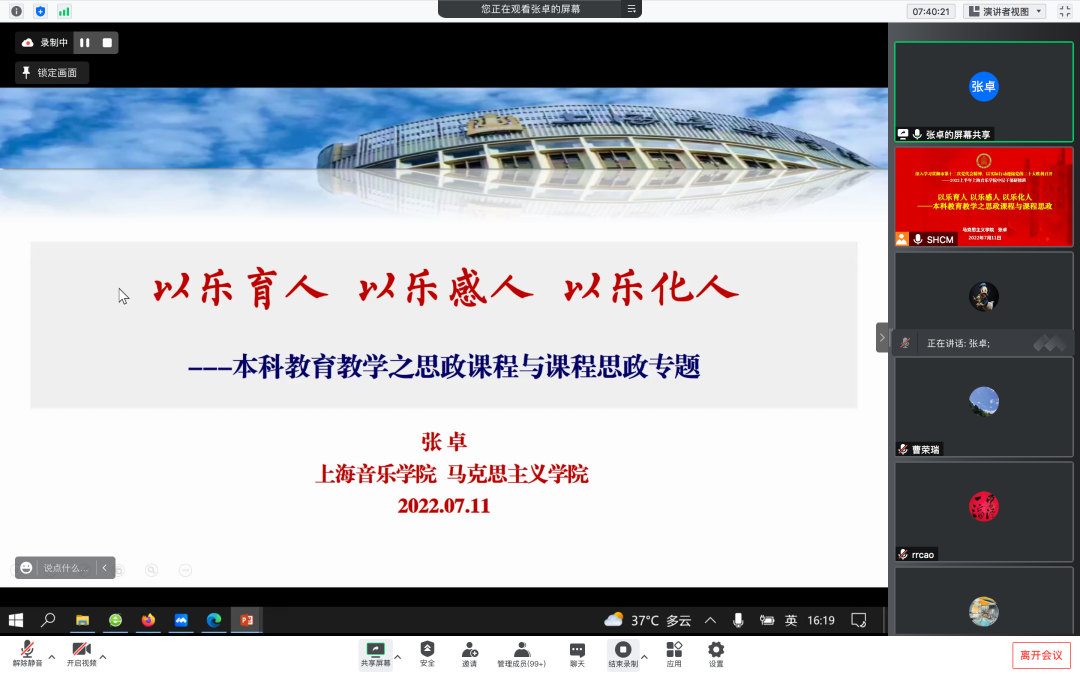The height and width of the screenshot is (675, 1080).
Task: Pause the cloud recording
Action: (x=85, y=43)
